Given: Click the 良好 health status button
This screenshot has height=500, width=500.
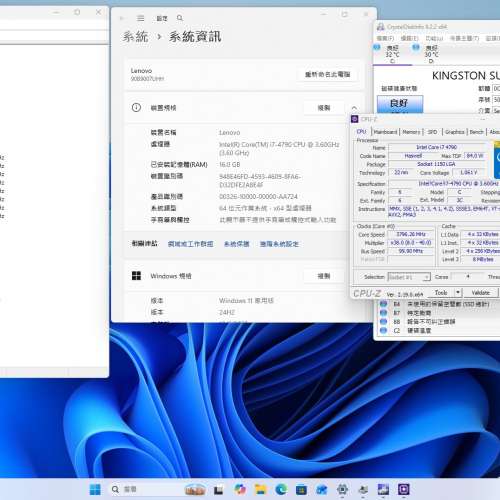Looking at the screenshot, I should tap(400, 104).
